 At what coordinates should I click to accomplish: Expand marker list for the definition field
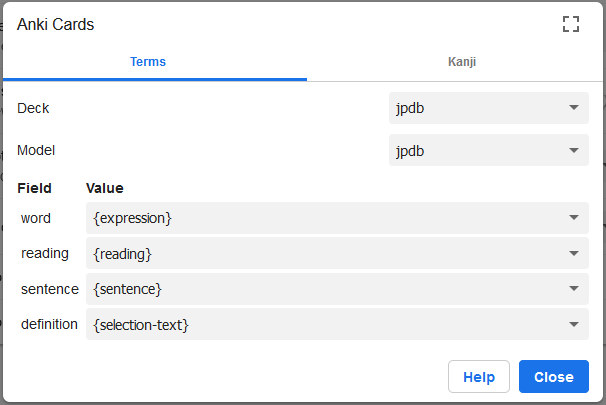(574, 324)
